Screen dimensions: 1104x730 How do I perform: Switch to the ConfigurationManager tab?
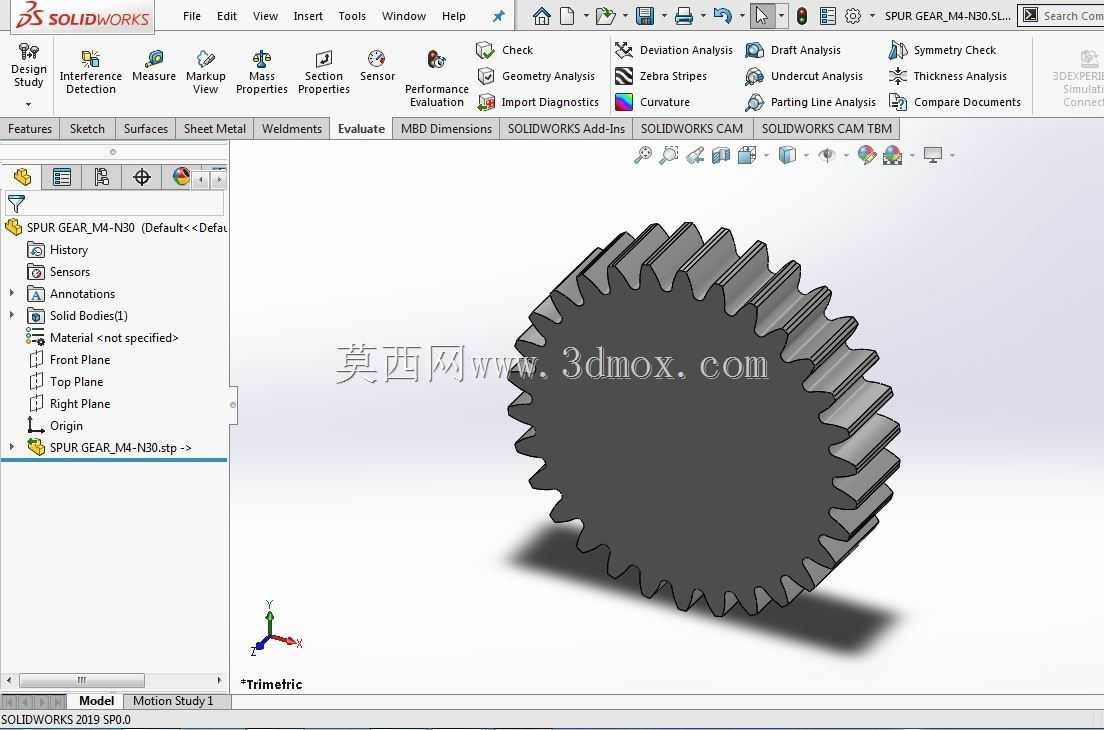point(102,177)
